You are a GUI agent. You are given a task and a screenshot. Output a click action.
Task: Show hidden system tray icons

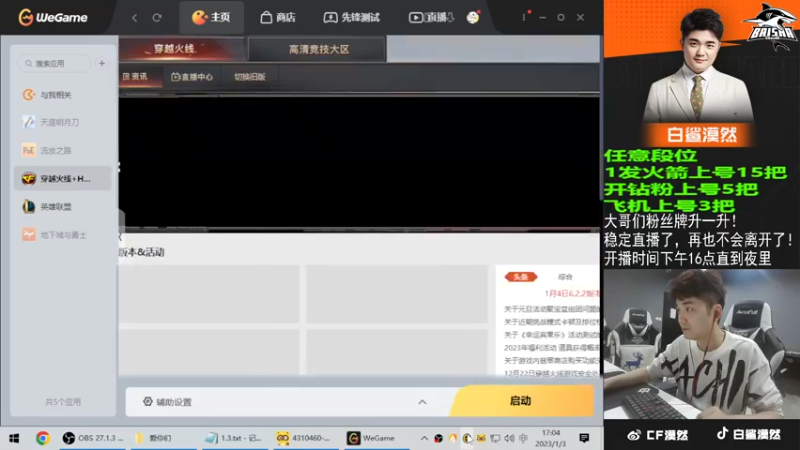424,438
